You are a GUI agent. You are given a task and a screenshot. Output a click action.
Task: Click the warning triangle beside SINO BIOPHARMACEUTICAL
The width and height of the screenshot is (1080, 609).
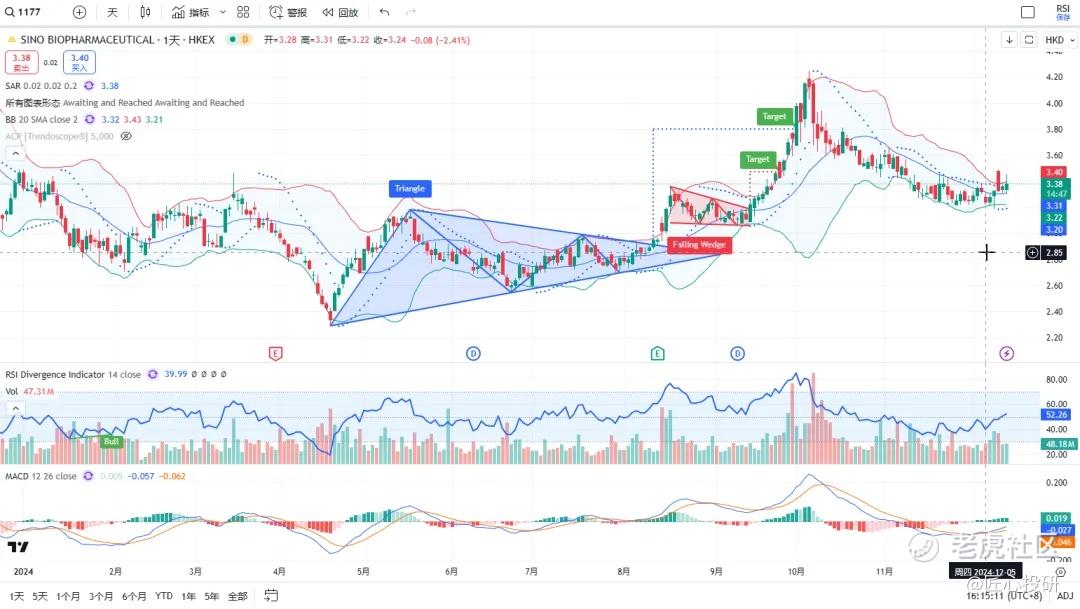[x=11, y=40]
